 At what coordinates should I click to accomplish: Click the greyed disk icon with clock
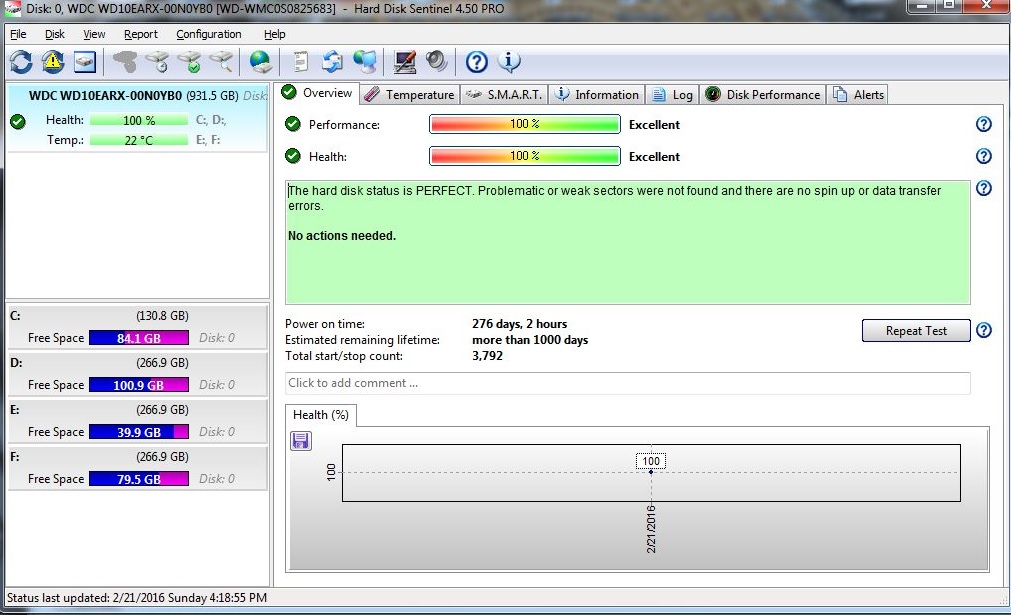(157, 62)
